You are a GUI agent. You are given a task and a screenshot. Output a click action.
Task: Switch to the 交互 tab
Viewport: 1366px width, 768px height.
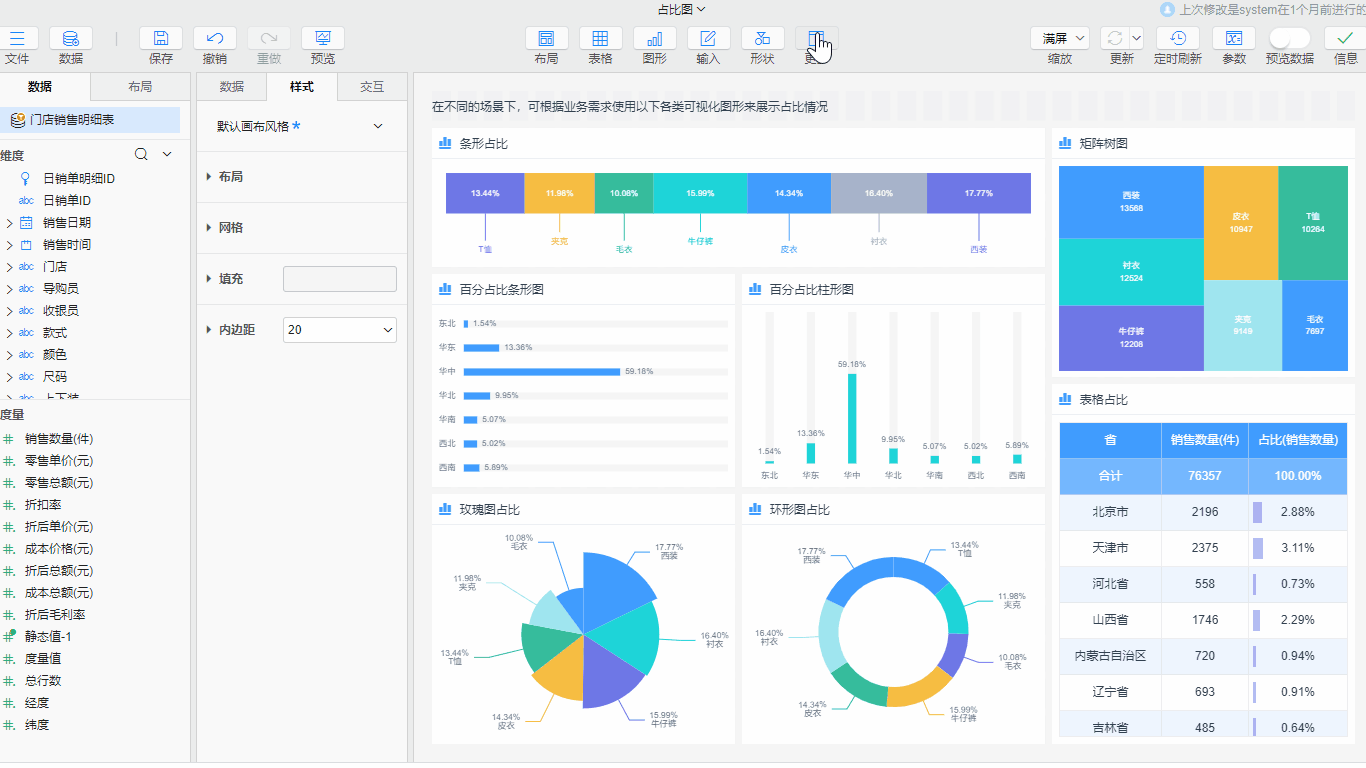pyautogui.click(x=371, y=87)
